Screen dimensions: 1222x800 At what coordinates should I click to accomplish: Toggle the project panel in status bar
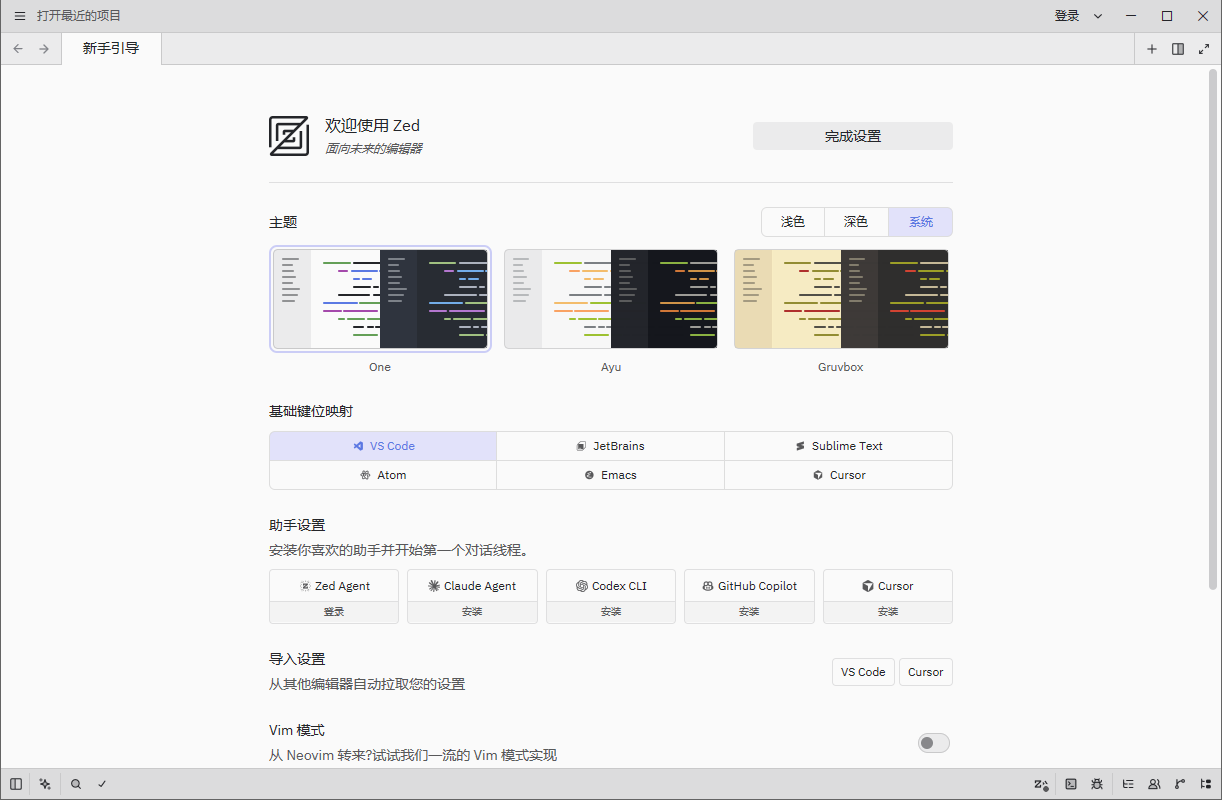coord(16,784)
